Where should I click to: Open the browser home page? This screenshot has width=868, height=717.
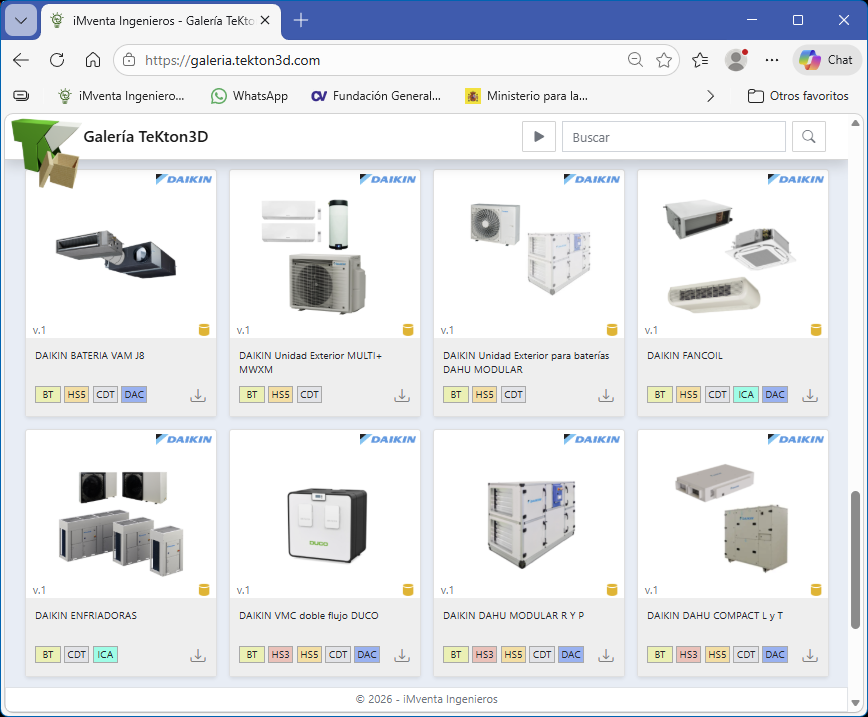[x=93, y=60]
